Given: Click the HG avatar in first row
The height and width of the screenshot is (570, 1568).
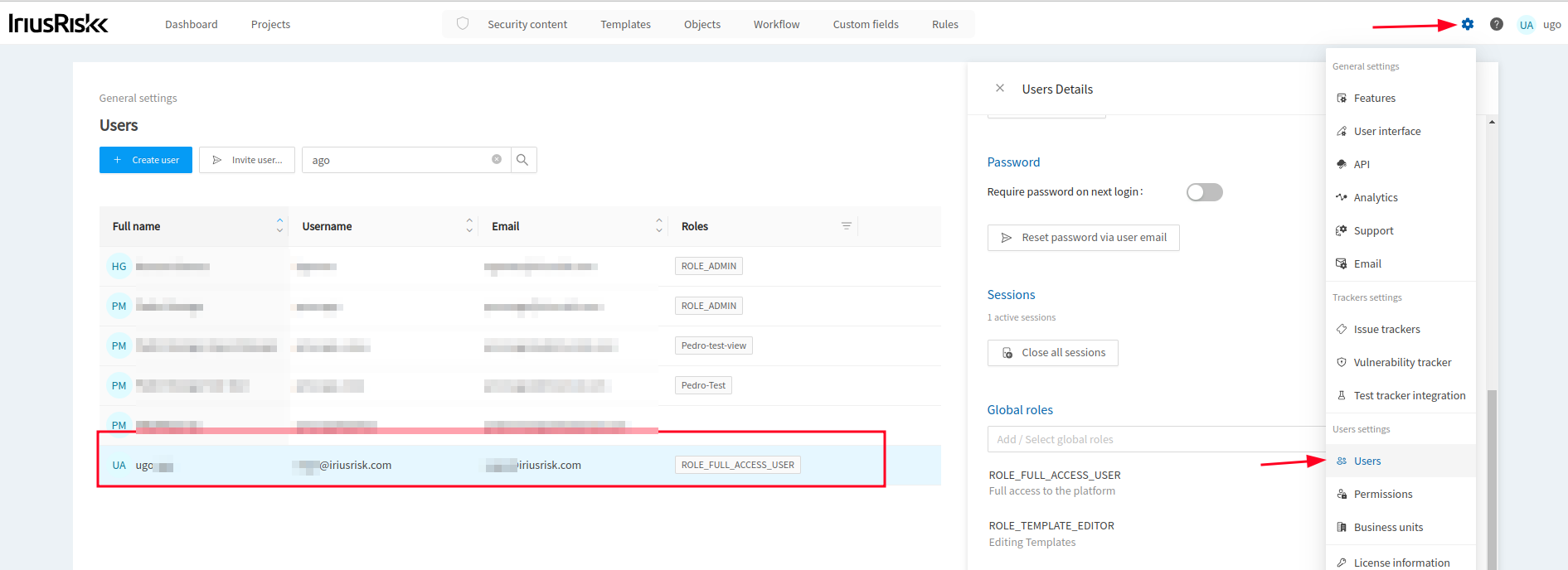Looking at the screenshot, I should (119, 266).
